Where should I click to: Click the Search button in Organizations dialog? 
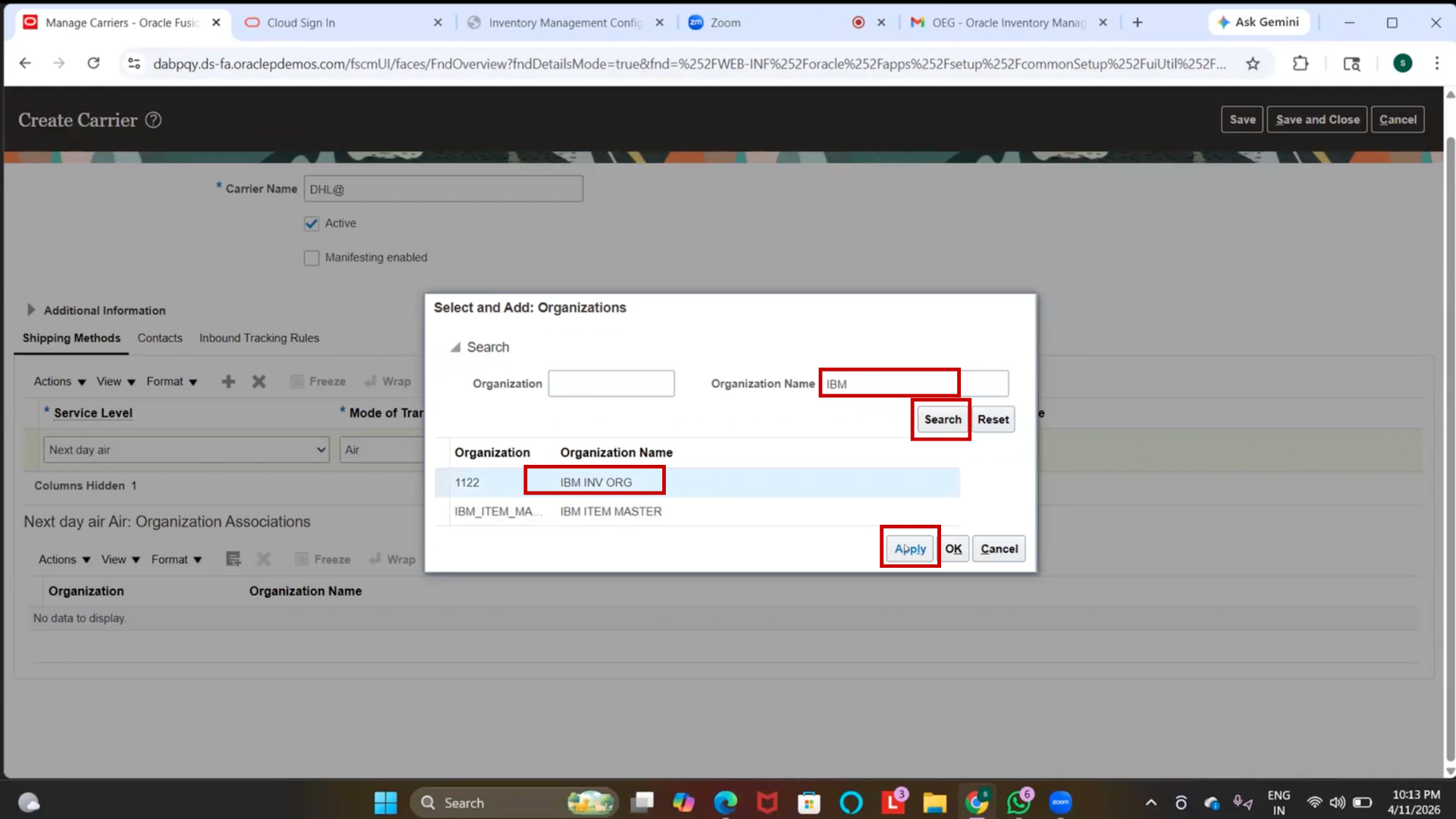(943, 419)
